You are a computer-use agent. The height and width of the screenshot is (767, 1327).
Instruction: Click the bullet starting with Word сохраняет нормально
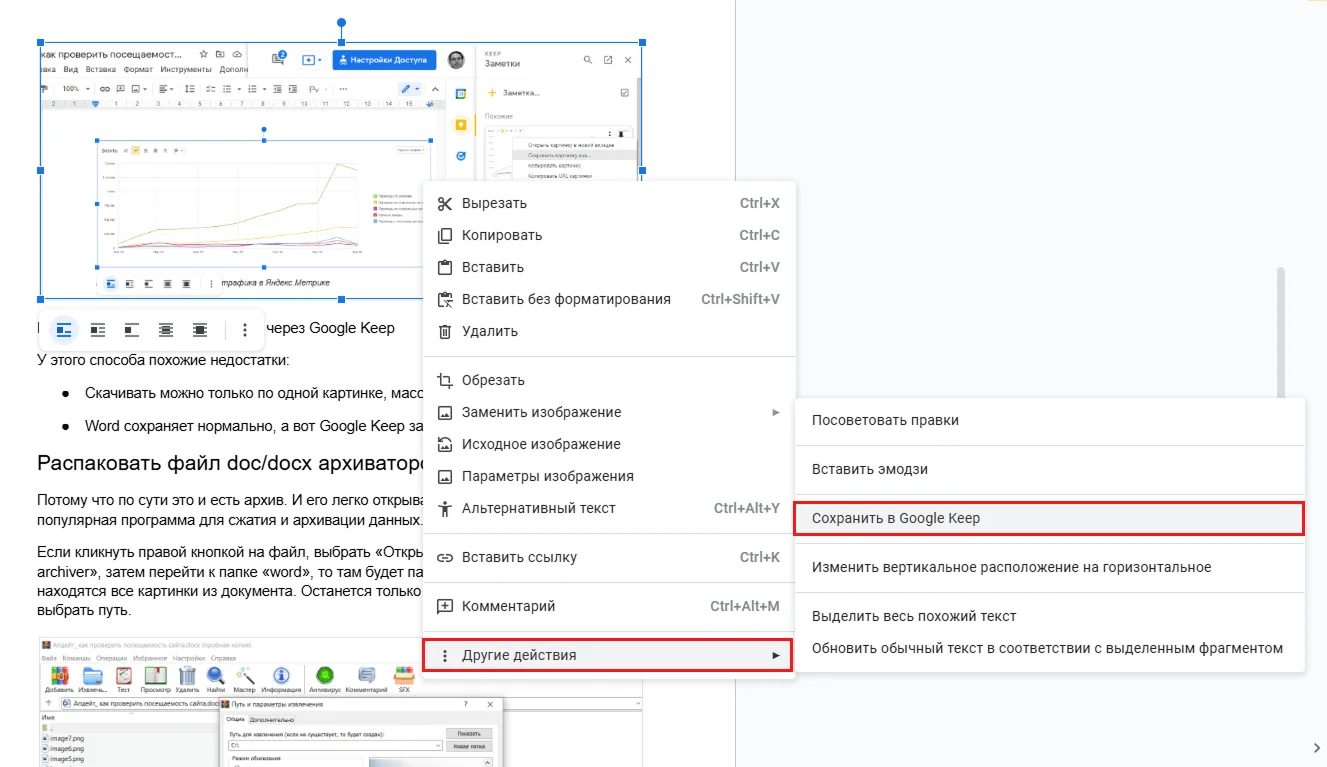(254, 425)
